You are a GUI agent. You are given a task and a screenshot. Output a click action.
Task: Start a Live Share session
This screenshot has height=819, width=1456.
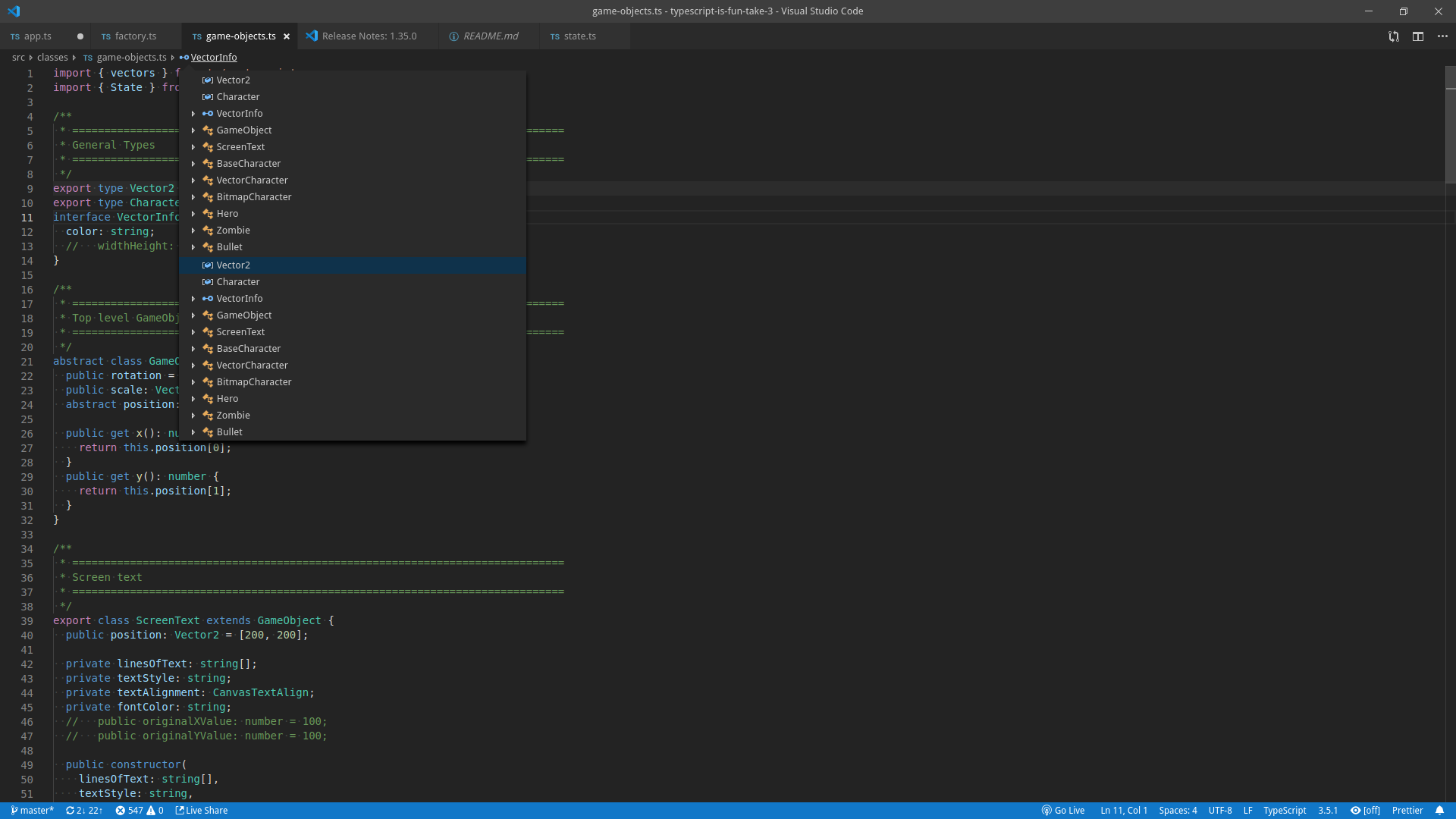click(201, 811)
